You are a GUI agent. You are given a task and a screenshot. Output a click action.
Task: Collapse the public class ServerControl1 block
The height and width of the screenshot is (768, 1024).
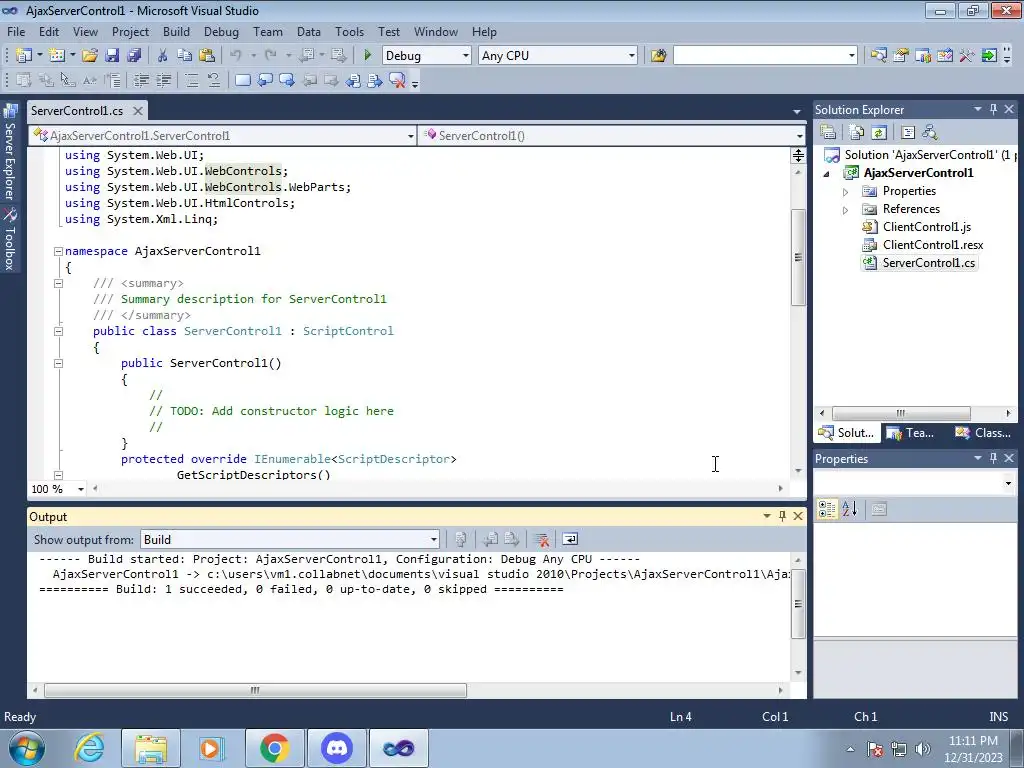[58, 331]
